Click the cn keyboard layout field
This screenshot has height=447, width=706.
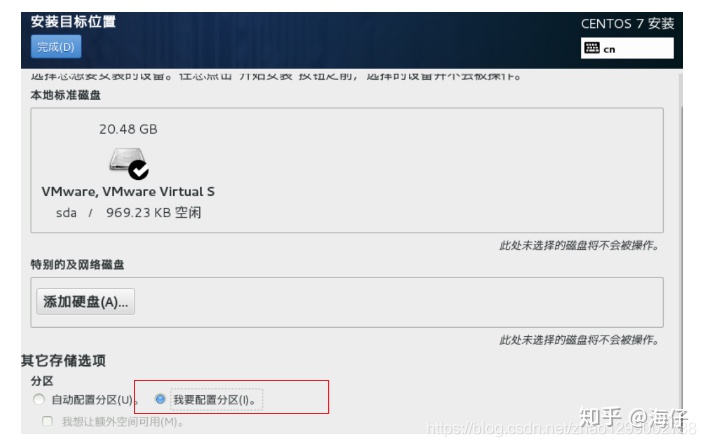click(x=627, y=48)
